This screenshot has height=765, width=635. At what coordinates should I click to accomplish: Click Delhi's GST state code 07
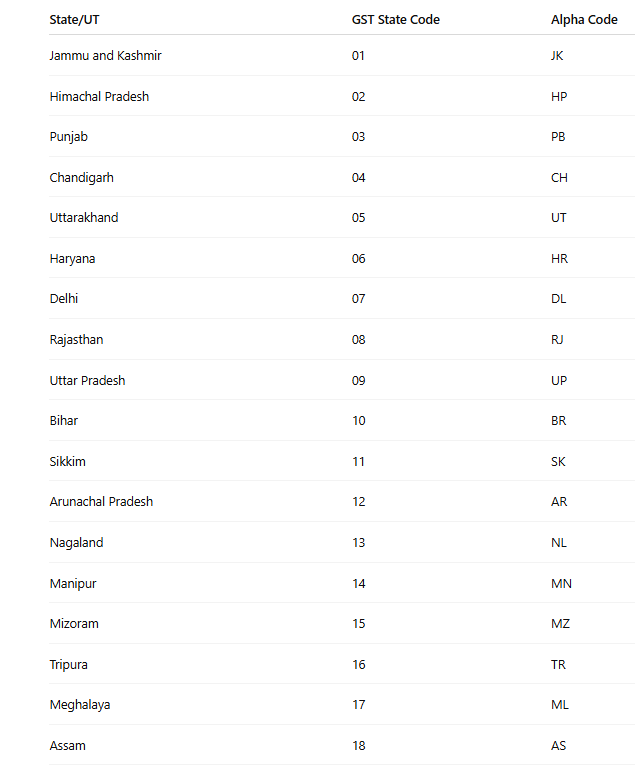pyautogui.click(x=358, y=299)
